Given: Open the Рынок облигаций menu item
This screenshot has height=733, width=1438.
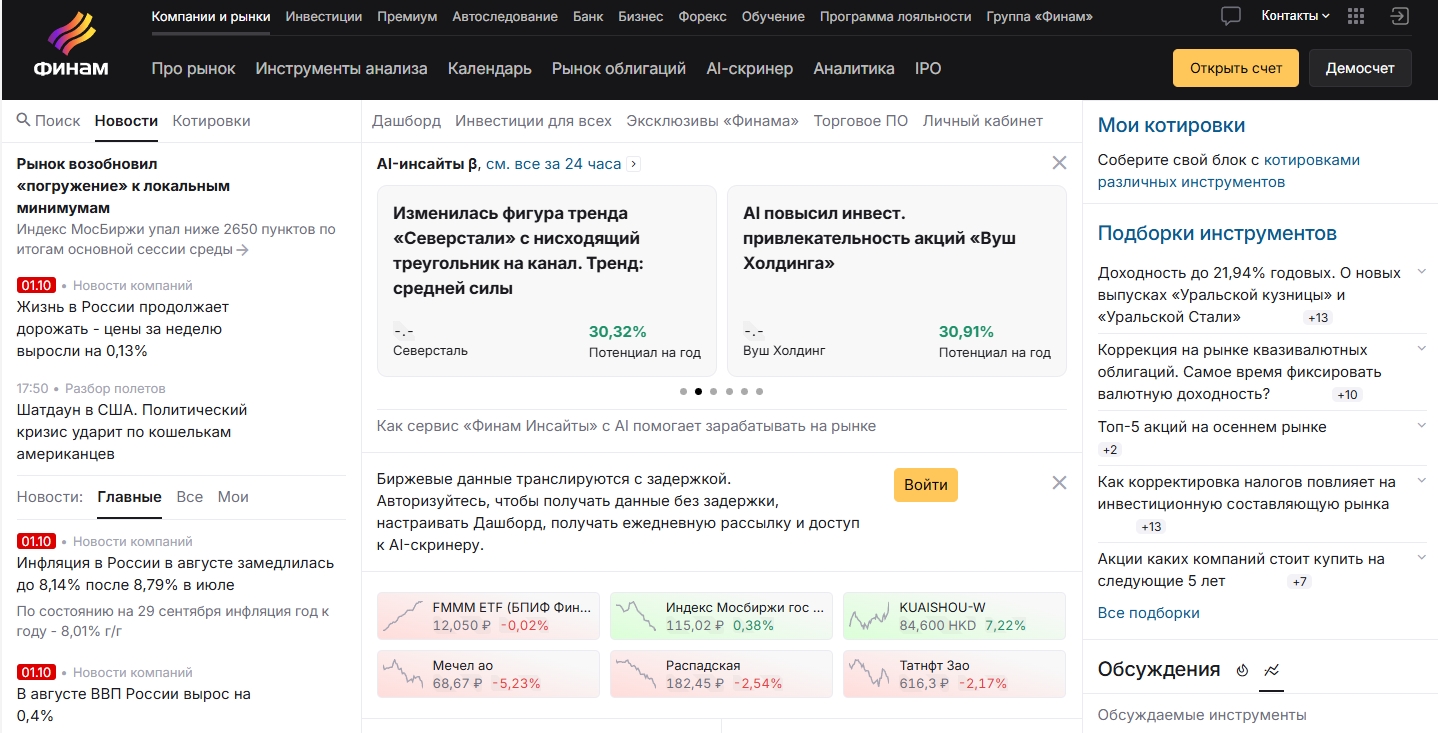Looking at the screenshot, I should click(x=618, y=69).
